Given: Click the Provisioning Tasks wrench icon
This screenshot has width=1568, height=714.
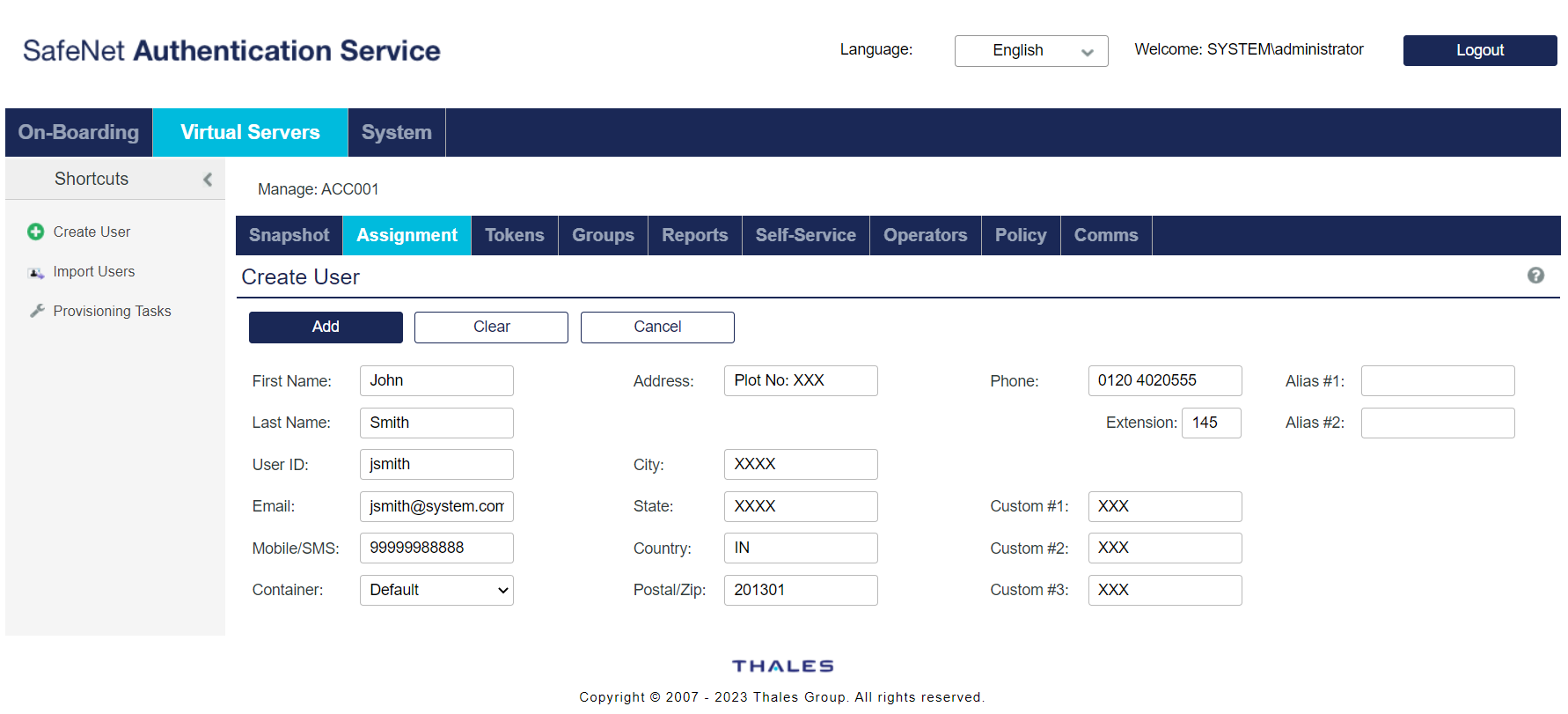Looking at the screenshot, I should 37,311.
